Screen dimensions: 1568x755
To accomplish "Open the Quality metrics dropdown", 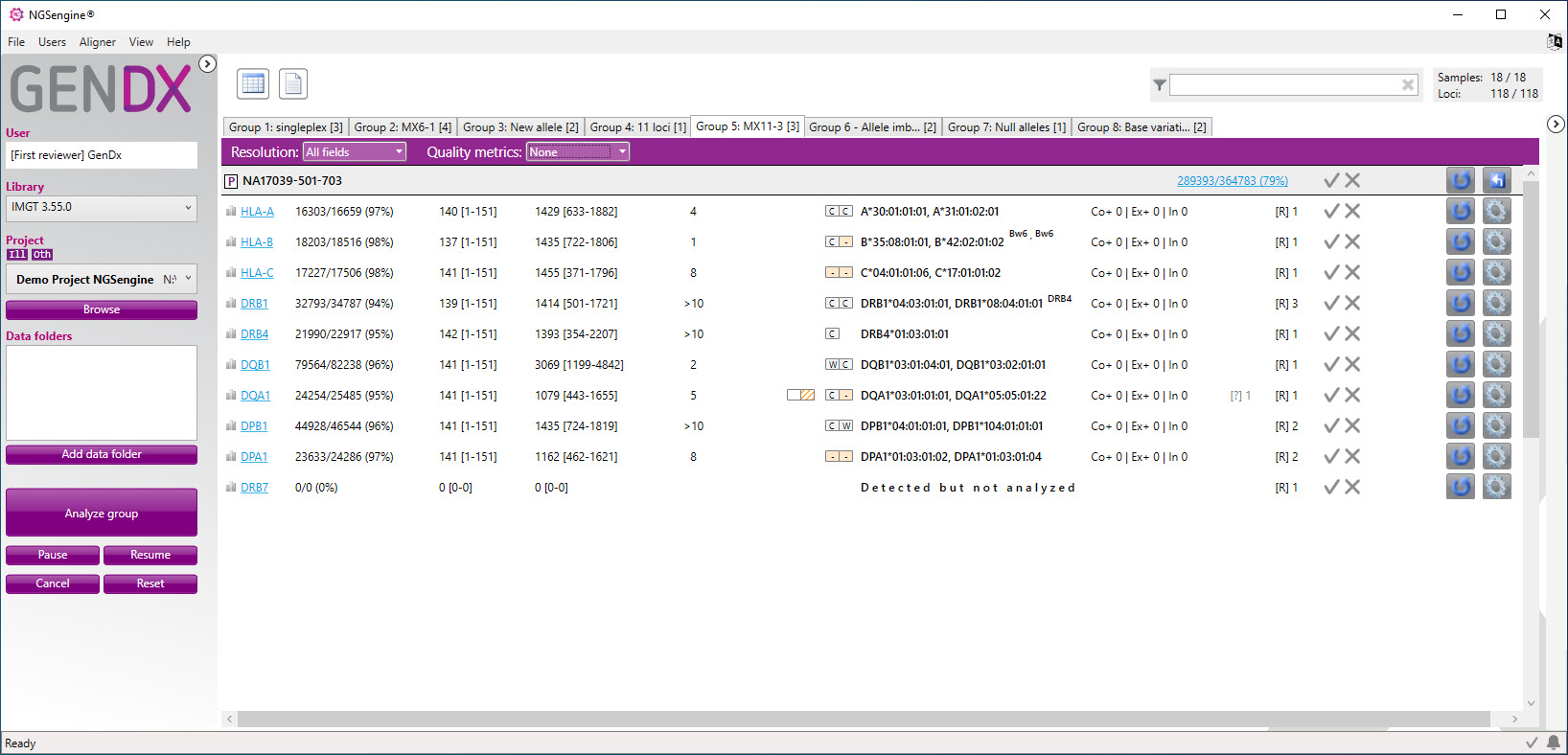I will [577, 151].
